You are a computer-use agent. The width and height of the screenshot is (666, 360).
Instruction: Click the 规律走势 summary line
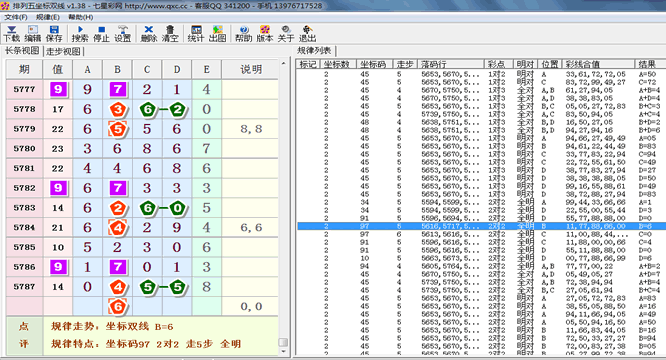coord(112,326)
